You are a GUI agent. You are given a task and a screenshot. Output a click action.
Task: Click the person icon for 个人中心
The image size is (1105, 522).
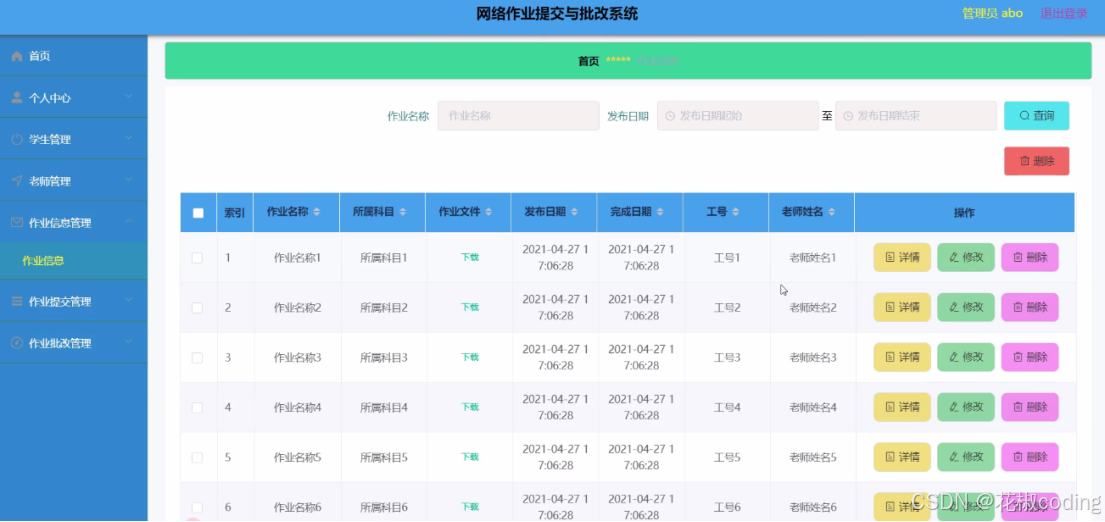[17, 98]
